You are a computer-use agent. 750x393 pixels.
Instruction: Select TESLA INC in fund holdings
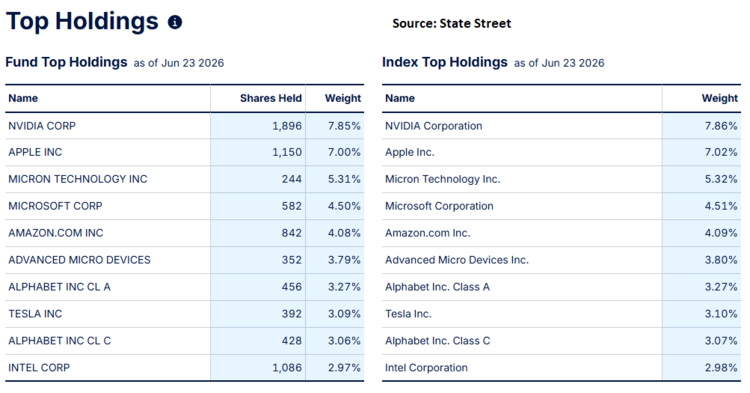point(35,314)
